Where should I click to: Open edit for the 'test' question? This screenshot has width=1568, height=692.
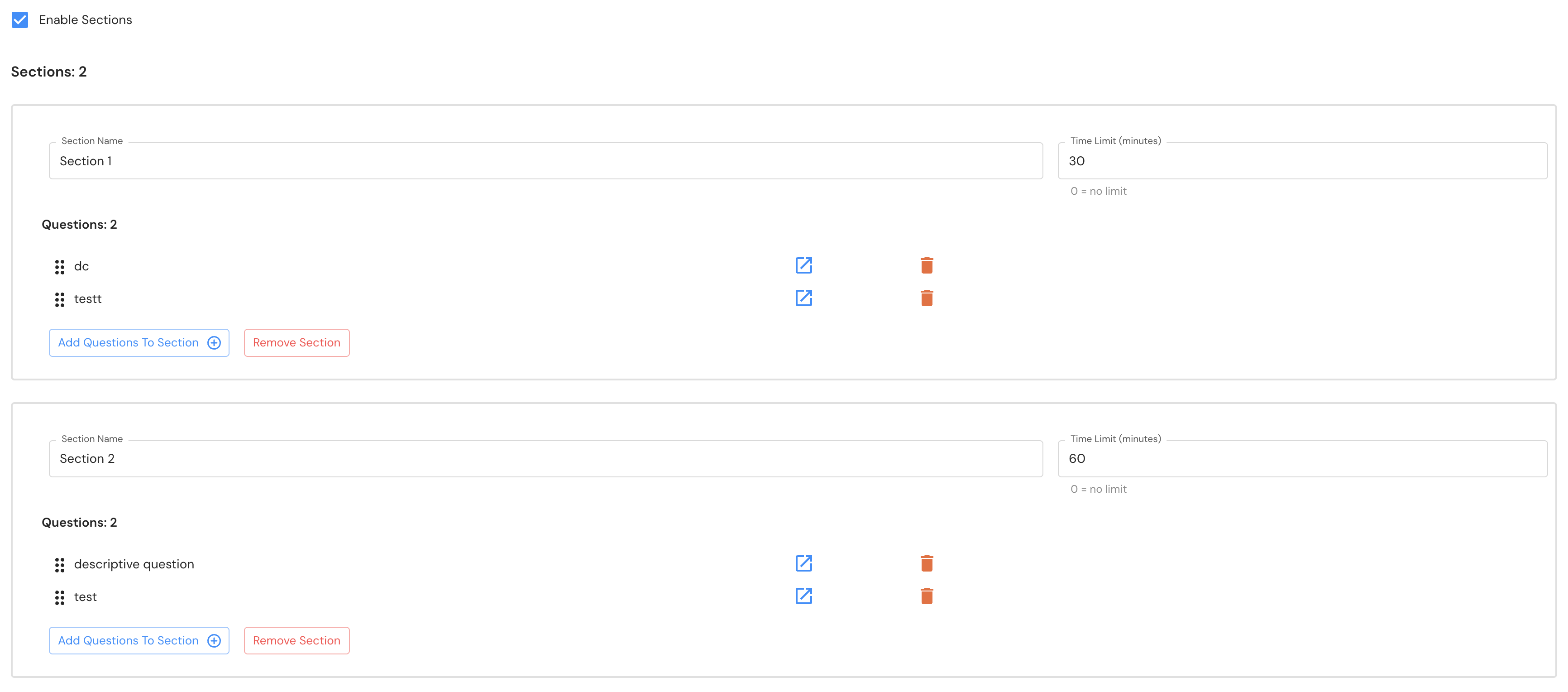(x=803, y=596)
